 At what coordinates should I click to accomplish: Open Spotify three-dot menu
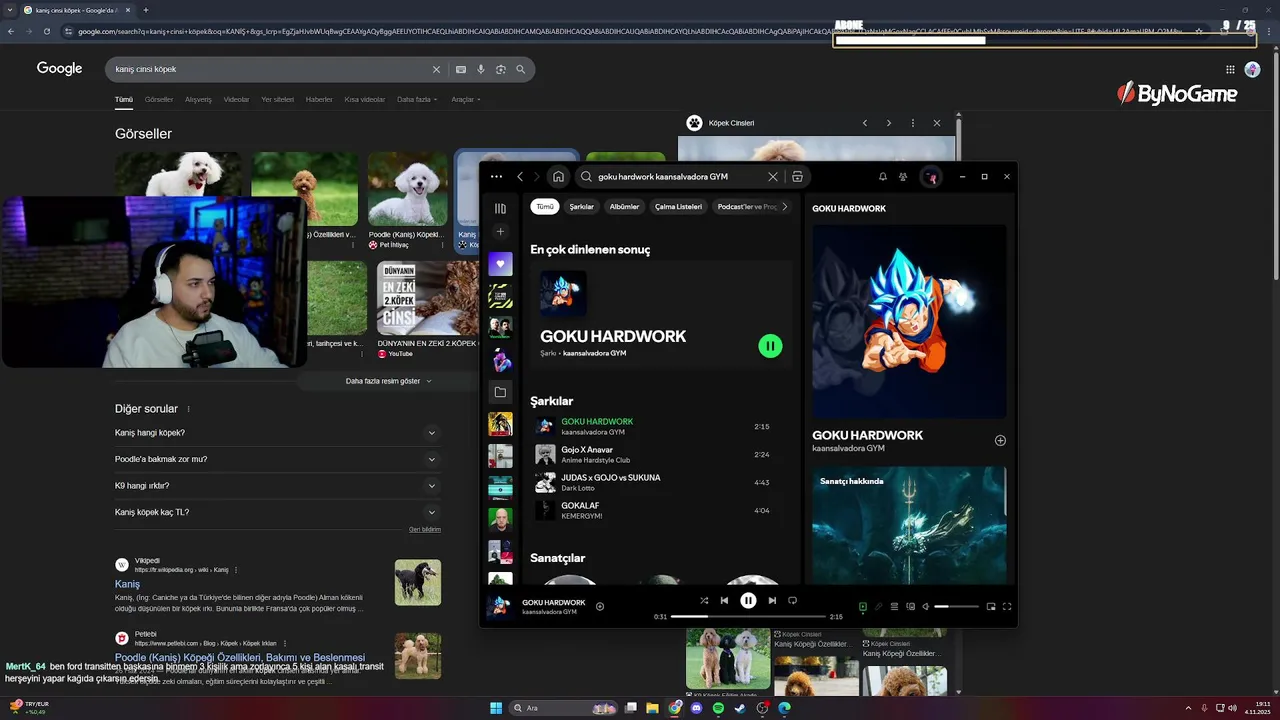(496, 177)
